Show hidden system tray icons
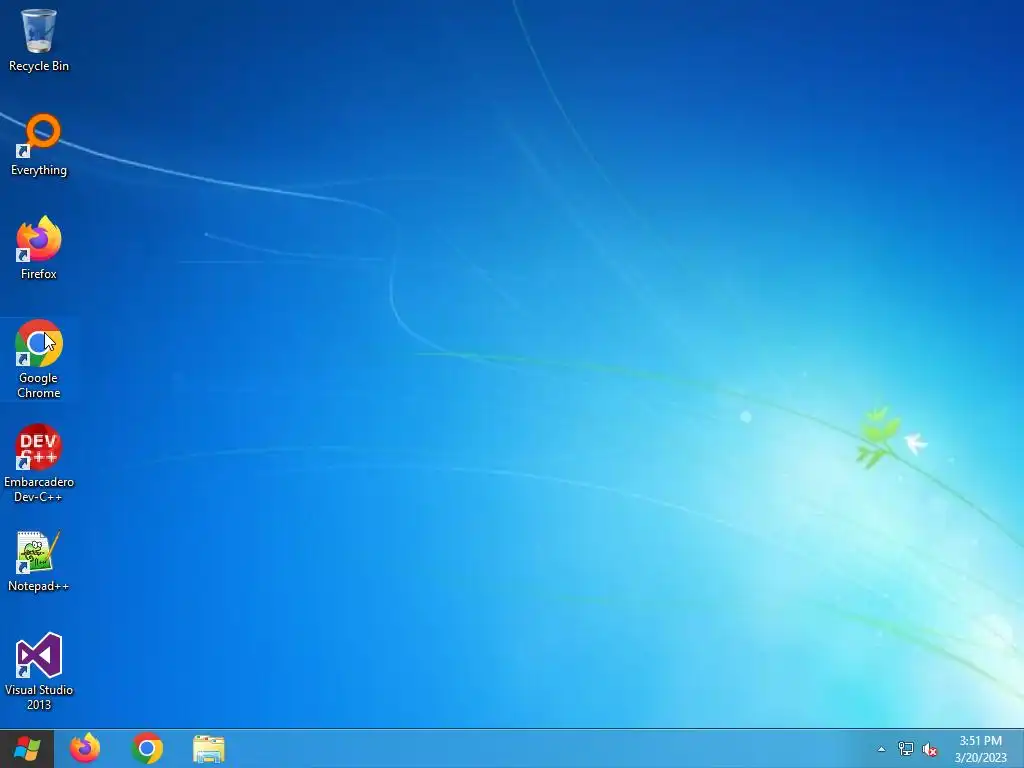 click(882, 749)
